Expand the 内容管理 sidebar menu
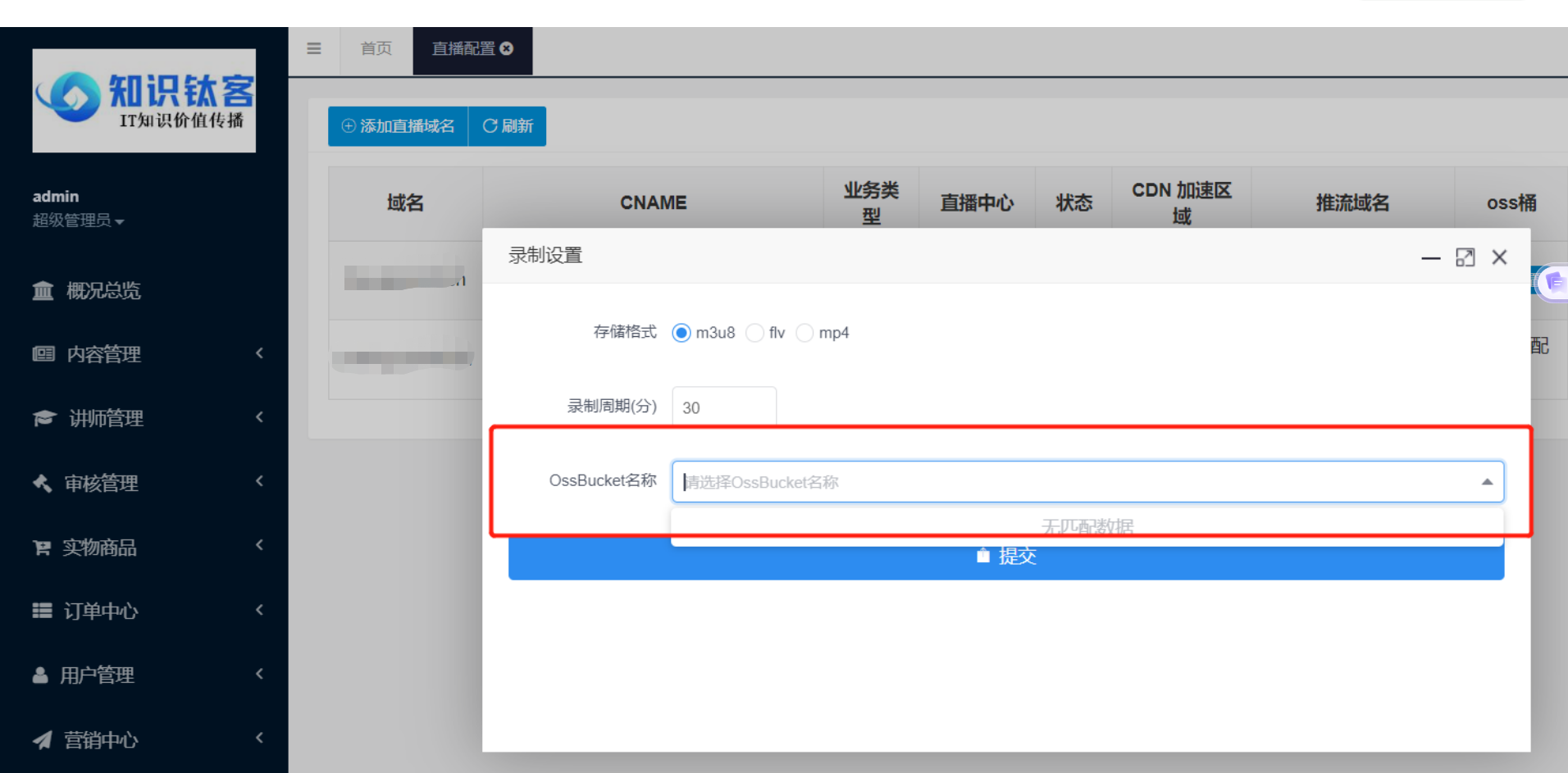The width and height of the screenshot is (1568, 773). (144, 354)
